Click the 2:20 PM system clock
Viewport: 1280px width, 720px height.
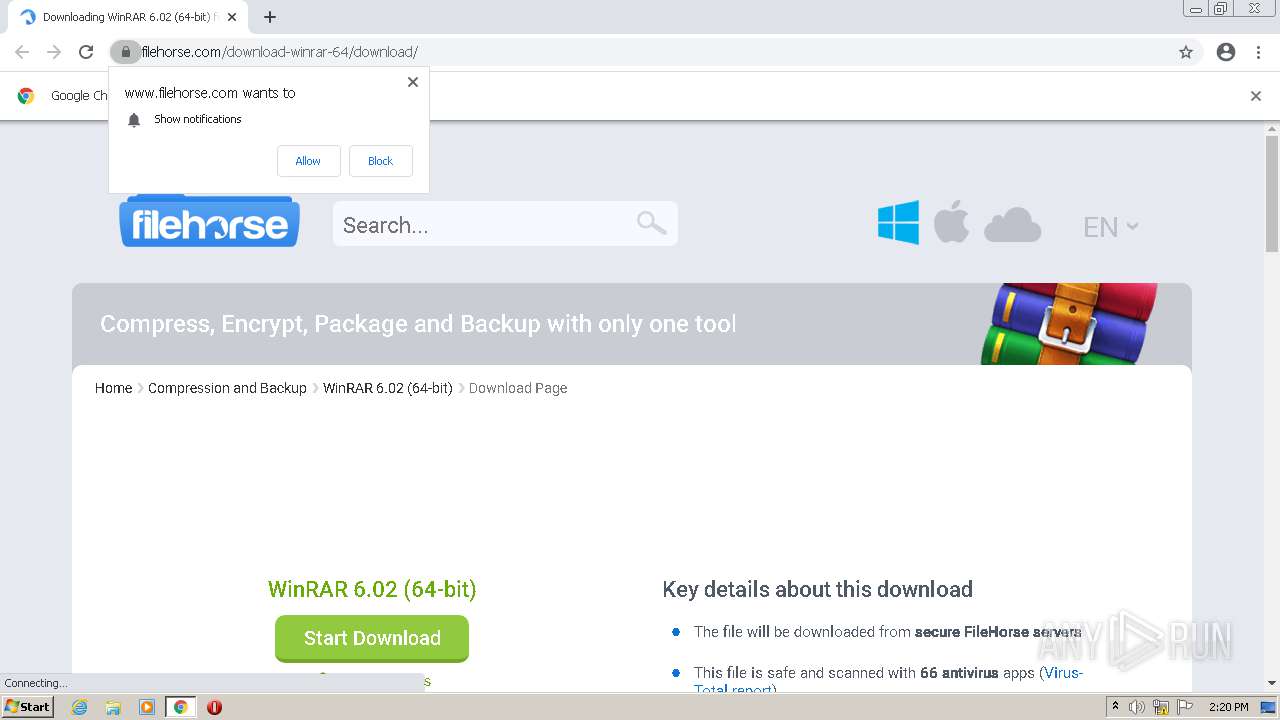tap(1228, 707)
